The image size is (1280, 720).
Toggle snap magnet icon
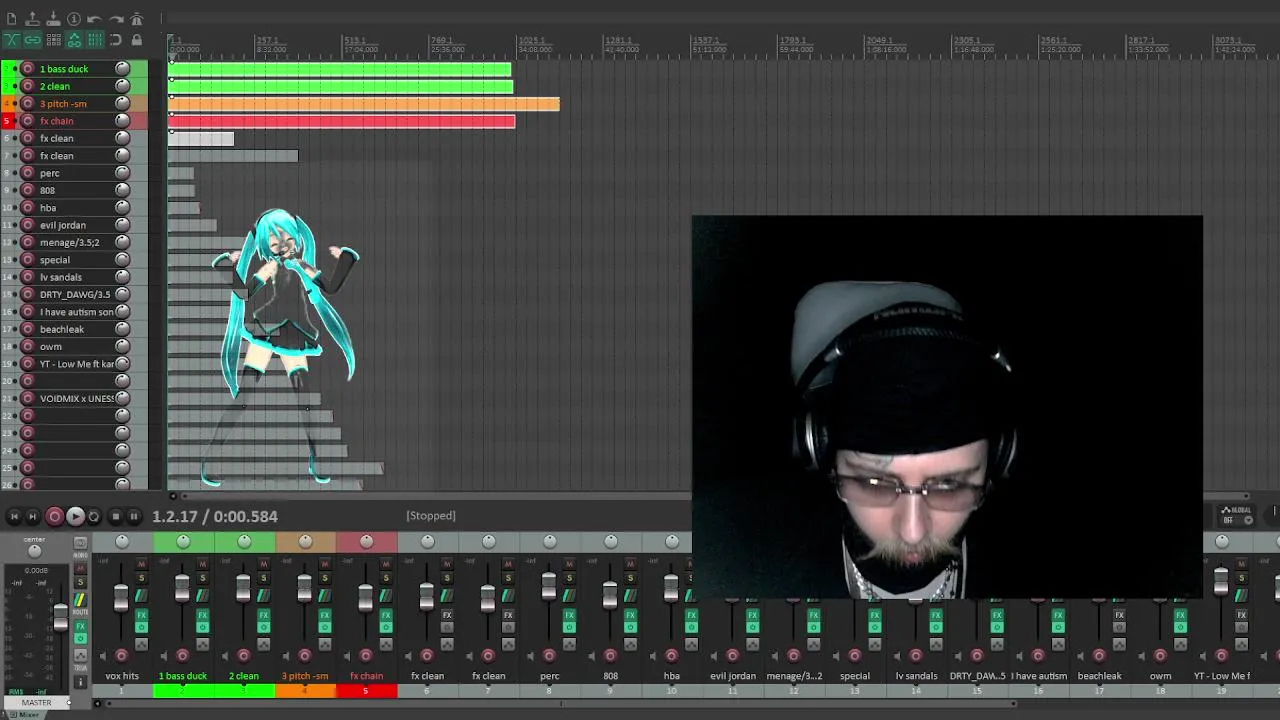click(115, 40)
